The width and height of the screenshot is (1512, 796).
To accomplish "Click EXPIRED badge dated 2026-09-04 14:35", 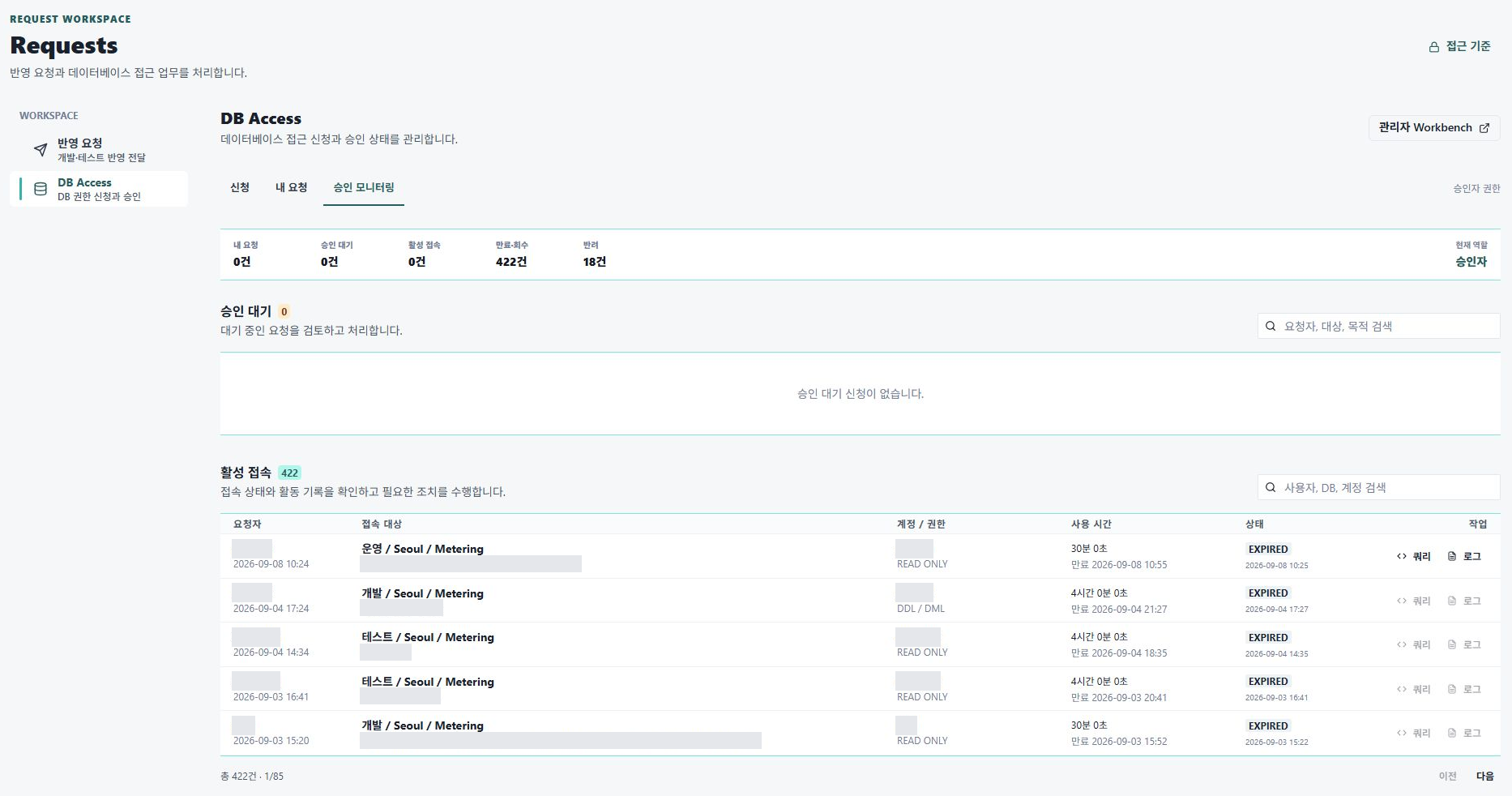I will [x=1268, y=638].
